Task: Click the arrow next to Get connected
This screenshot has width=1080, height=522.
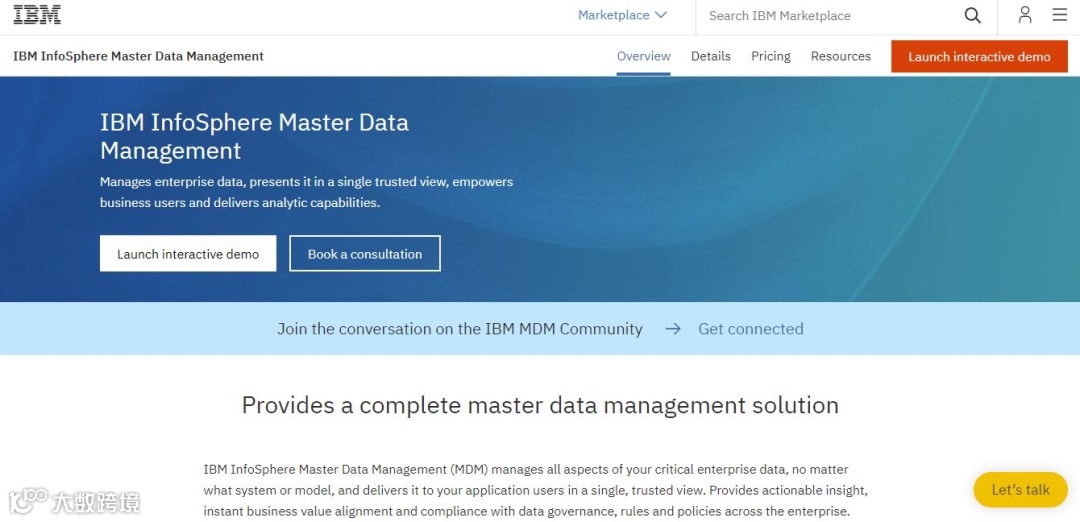Action: point(673,329)
